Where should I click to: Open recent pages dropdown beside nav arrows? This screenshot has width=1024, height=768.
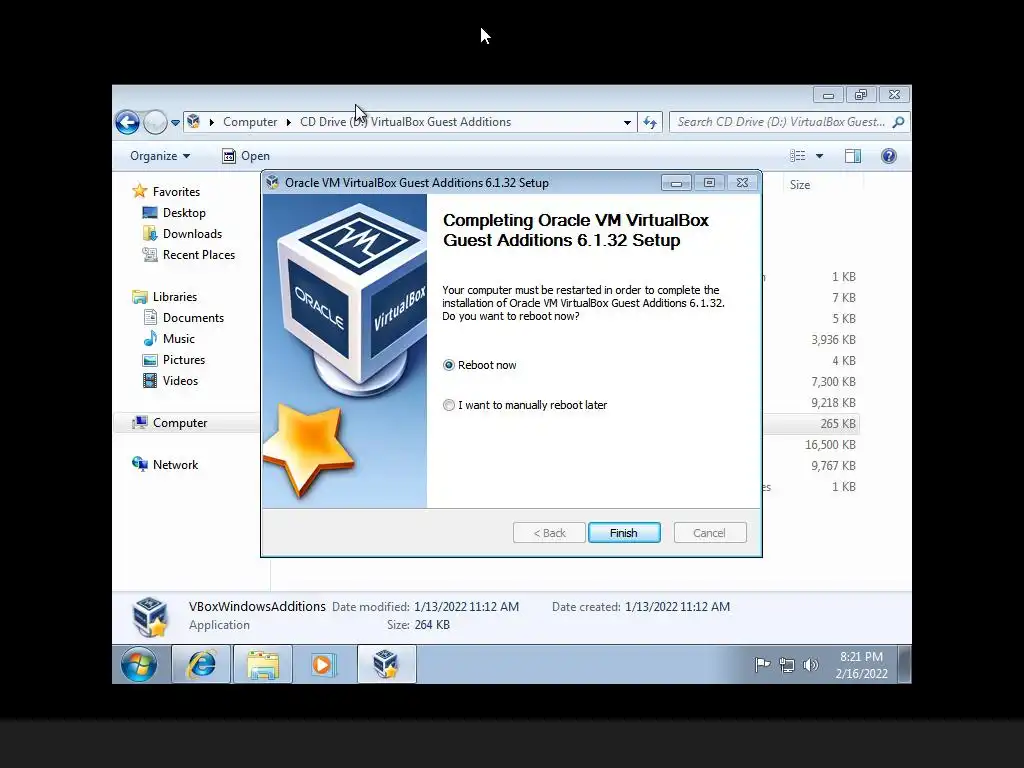pyautogui.click(x=175, y=122)
